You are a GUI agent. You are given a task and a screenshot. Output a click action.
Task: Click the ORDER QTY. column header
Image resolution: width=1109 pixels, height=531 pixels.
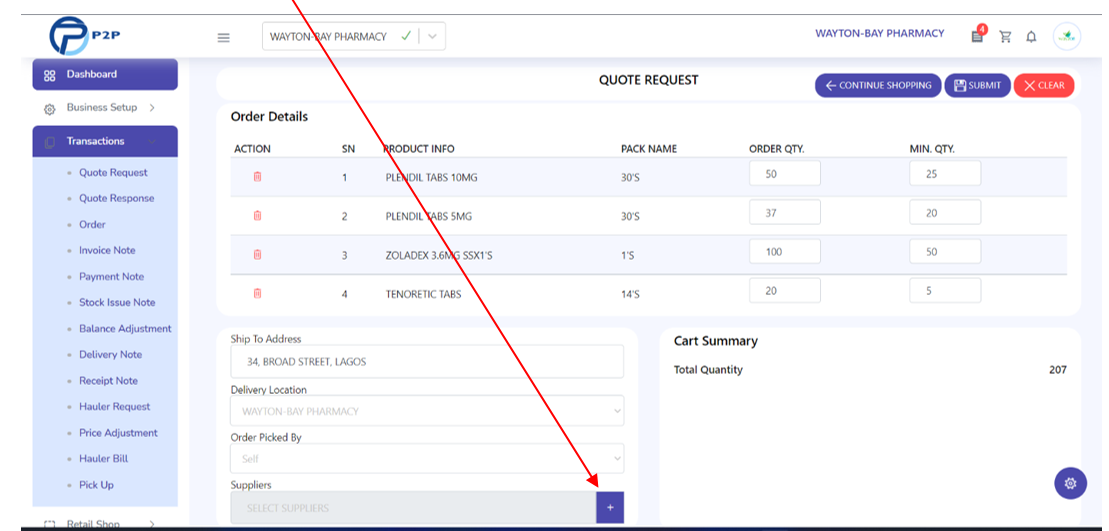click(777, 149)
